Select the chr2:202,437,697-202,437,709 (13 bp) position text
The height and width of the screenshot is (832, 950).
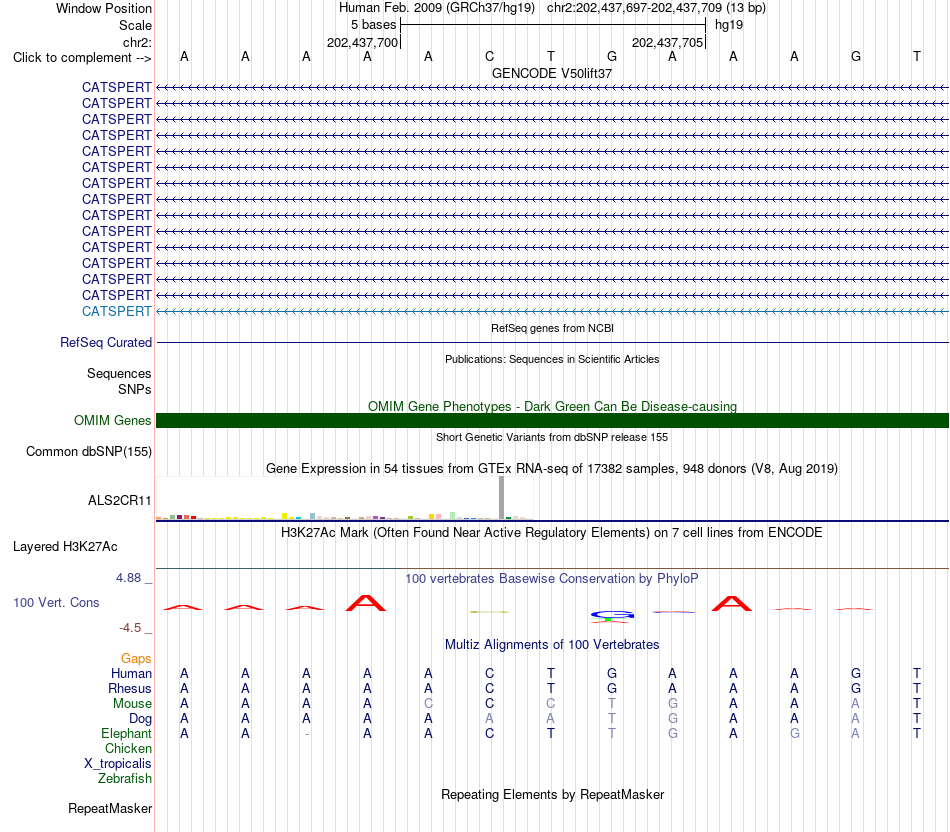point(656,8)
